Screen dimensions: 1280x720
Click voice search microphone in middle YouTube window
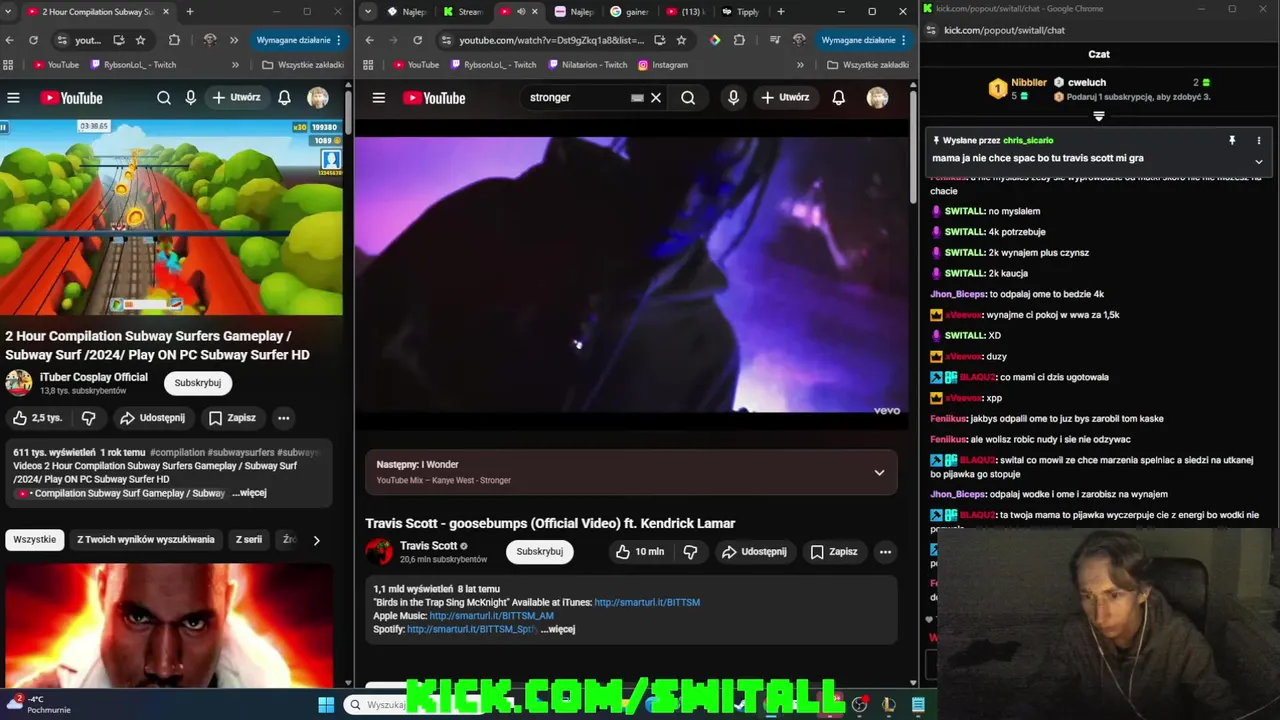[733, 98]
